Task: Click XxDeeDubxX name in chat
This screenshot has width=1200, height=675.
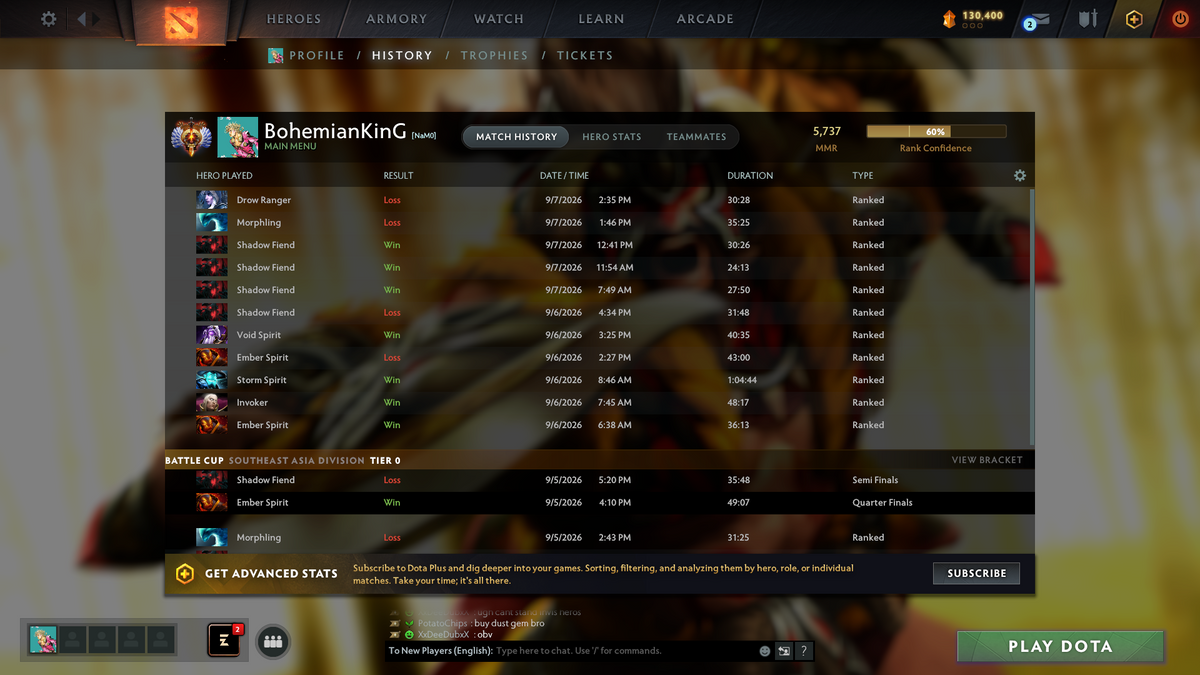Action: click(443, 634)
